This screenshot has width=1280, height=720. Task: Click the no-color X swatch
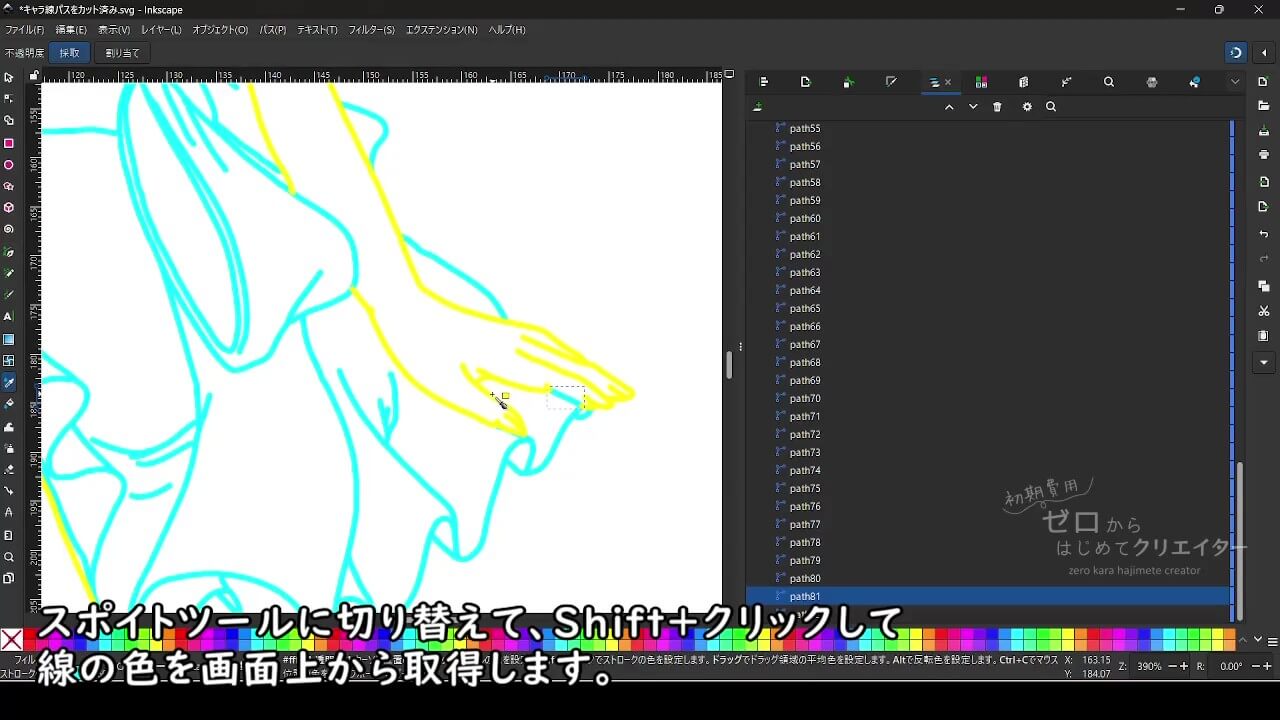(x=12, y=640)
